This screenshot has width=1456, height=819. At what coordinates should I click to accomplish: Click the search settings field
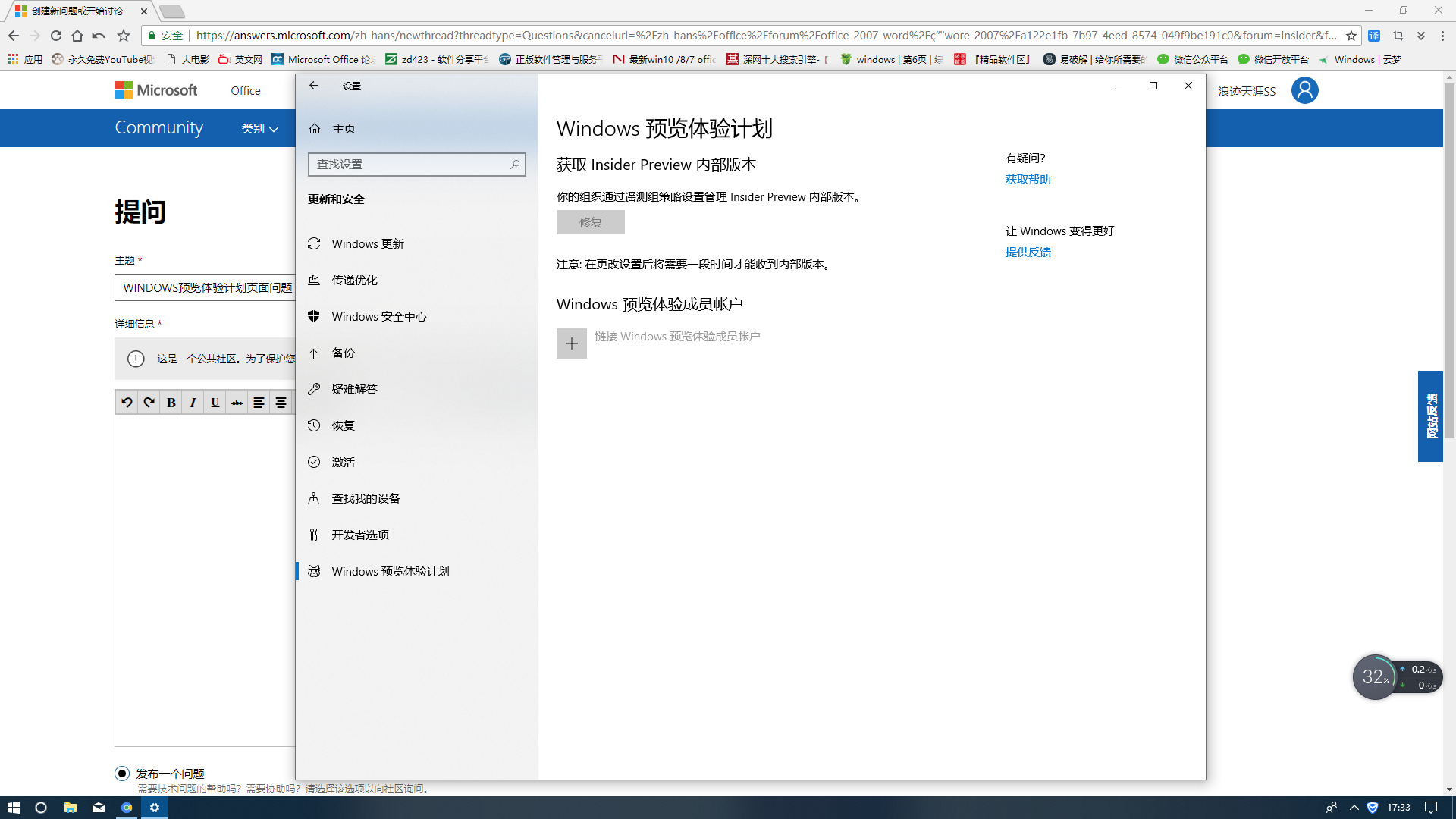point(416,164)
